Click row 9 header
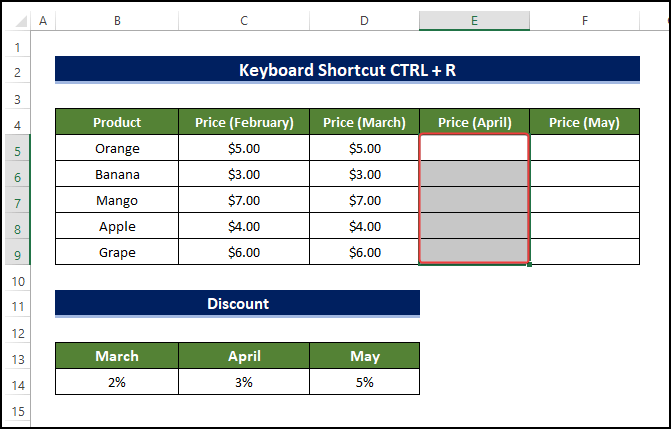The image size is (671, 429). click(x=18, y=253)
